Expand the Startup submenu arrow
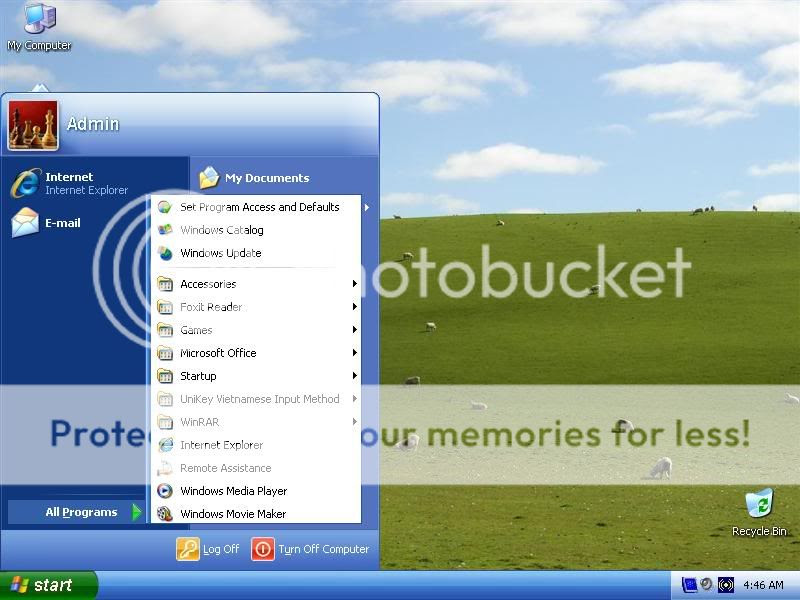This screenshot has width=800, height=600. (x=355, y=376)
